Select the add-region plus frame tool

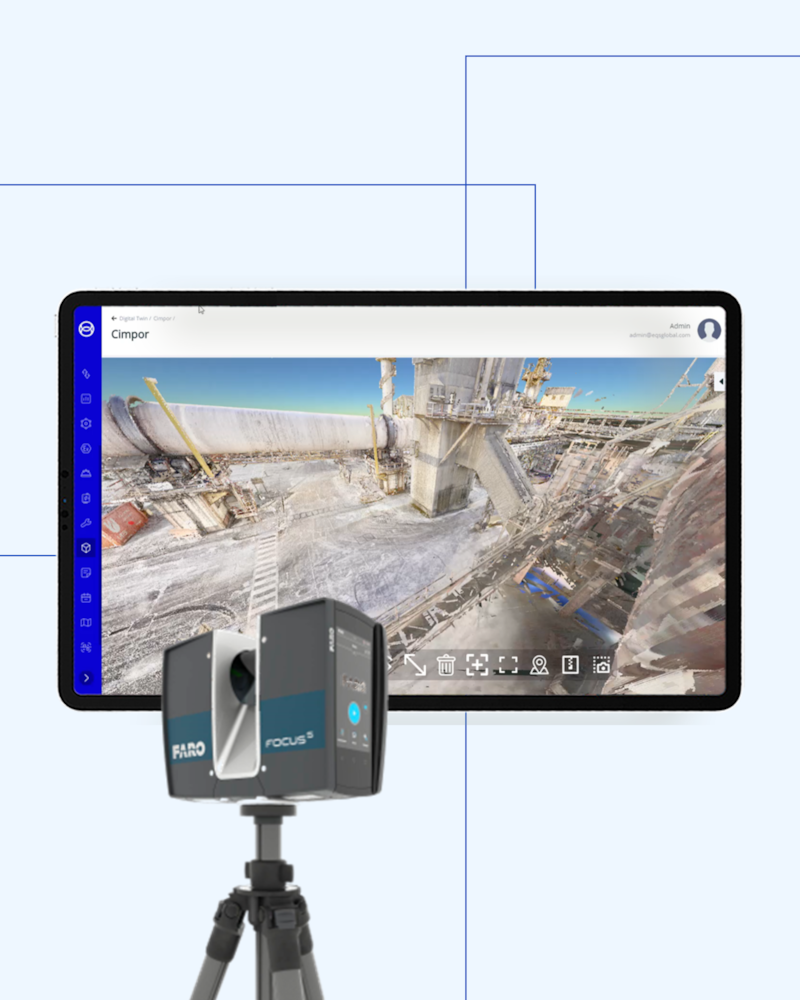[x=477, y=665]
